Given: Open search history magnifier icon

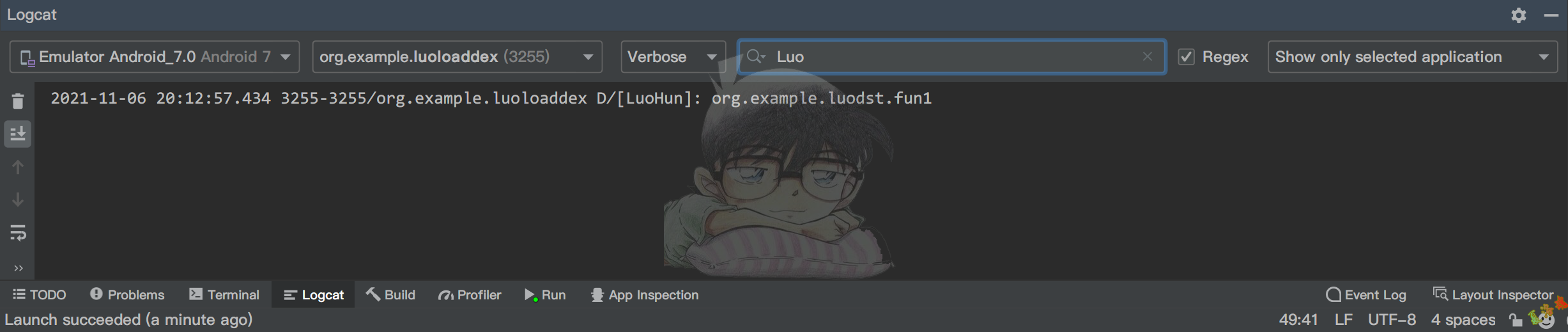Looking at the screenshot, I should click(x=755, y=56).
